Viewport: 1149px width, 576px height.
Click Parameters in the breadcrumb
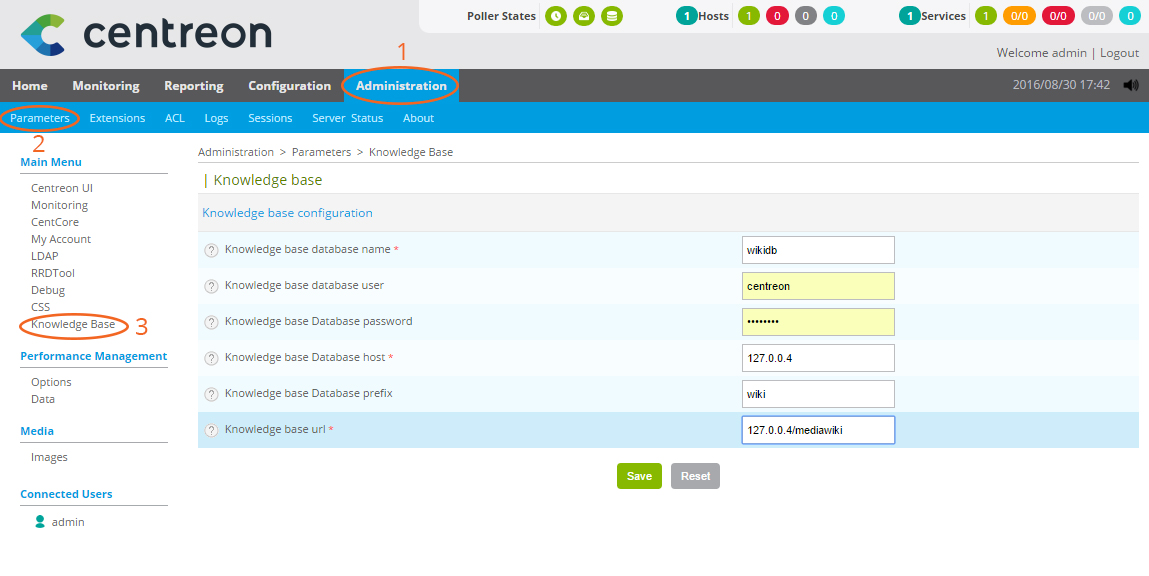322,152
